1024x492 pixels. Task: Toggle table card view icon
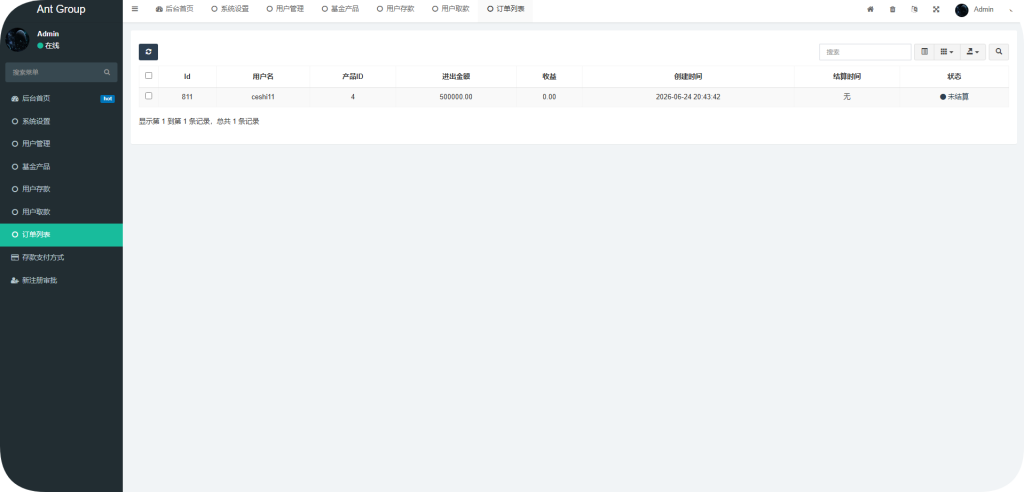click(924, 52)
